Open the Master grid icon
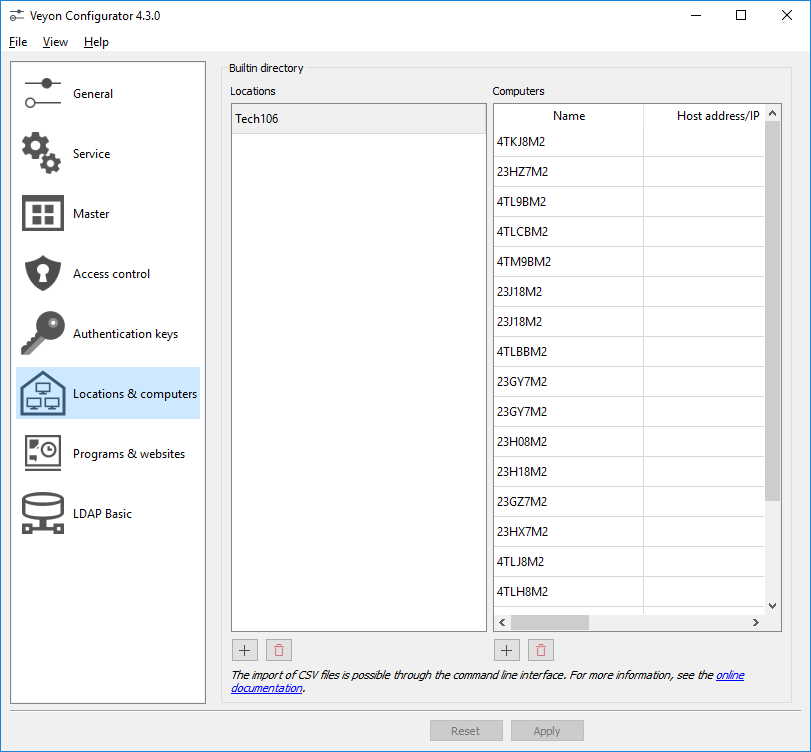 coord(43,213)
